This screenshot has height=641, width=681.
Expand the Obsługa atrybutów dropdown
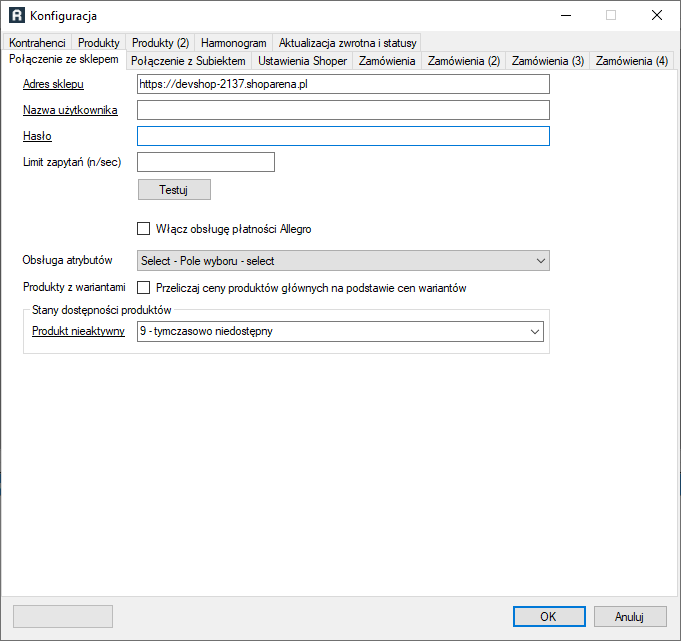(x=344, y=261)
